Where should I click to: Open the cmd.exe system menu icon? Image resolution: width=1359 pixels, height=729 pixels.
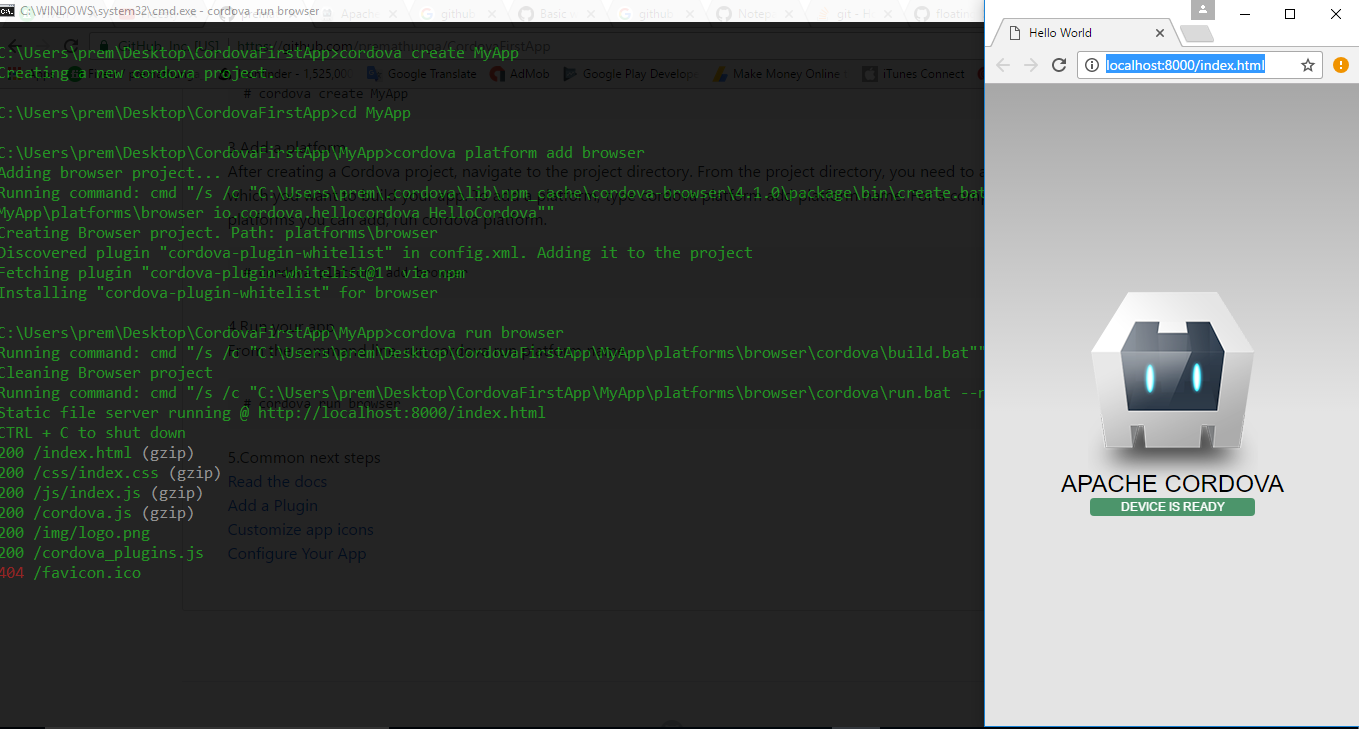[x=7, y=10]
